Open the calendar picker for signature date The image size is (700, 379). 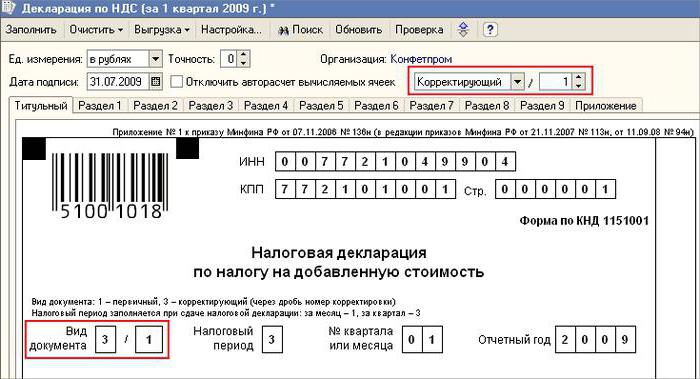pos(155,82)
